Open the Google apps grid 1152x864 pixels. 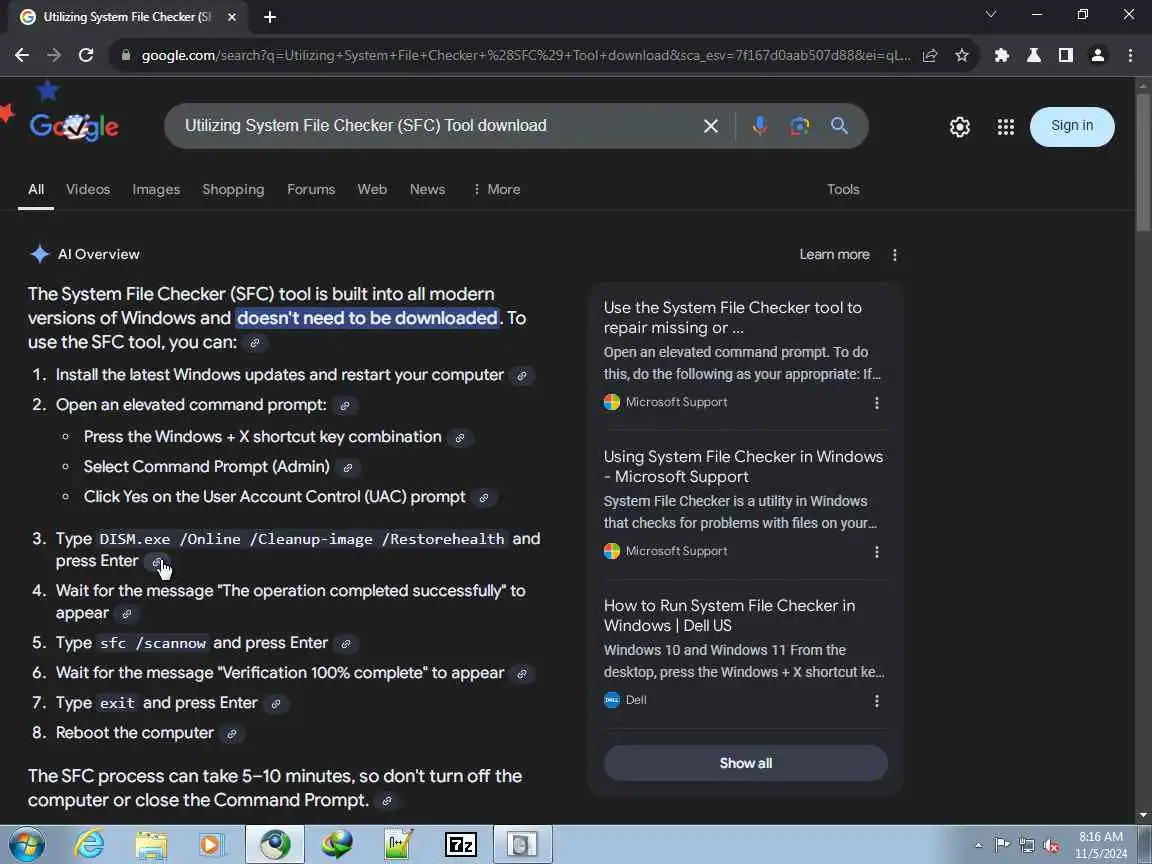[1006, 127]
